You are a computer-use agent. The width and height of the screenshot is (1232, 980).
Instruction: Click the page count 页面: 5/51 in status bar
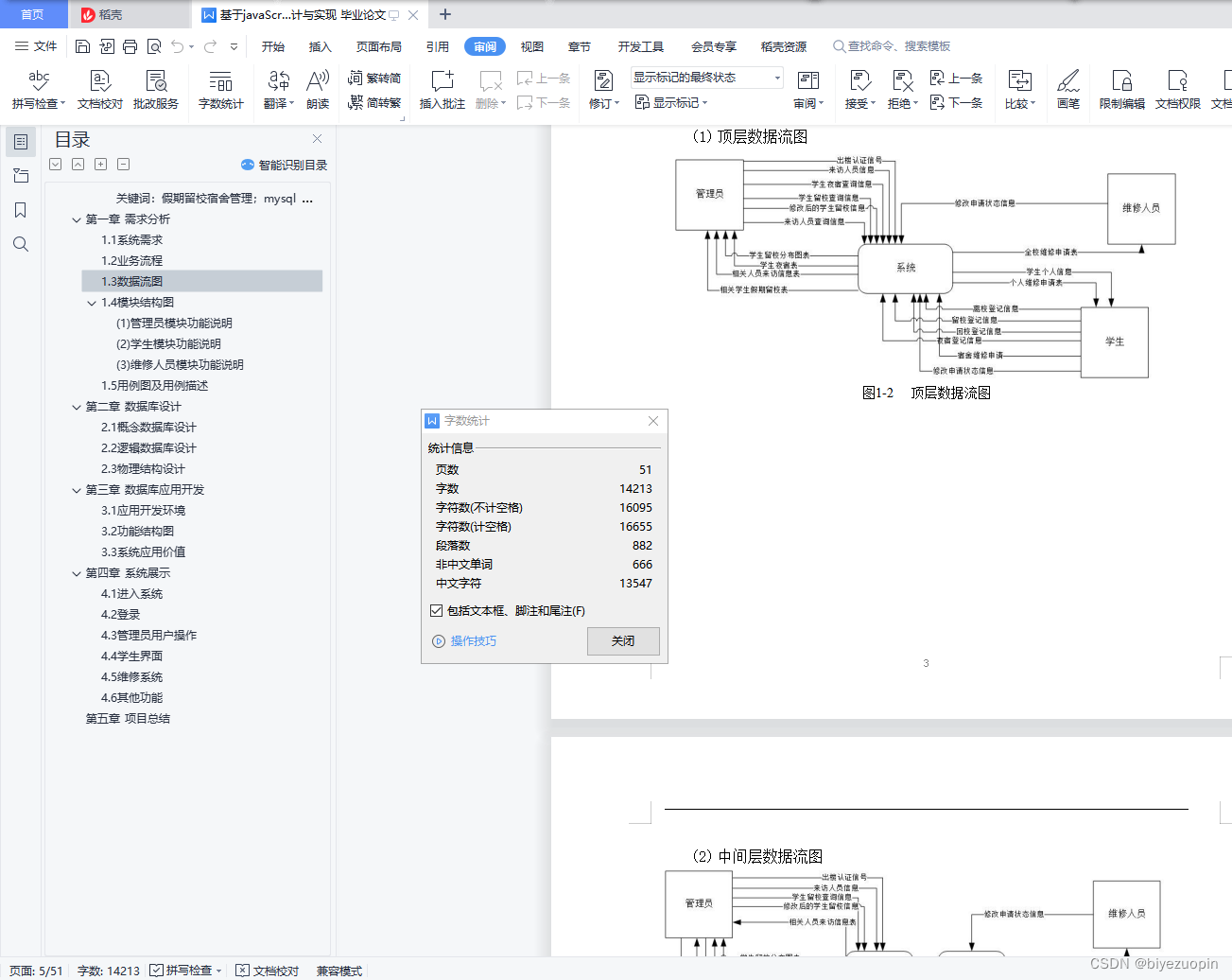(x=36, y=971)
